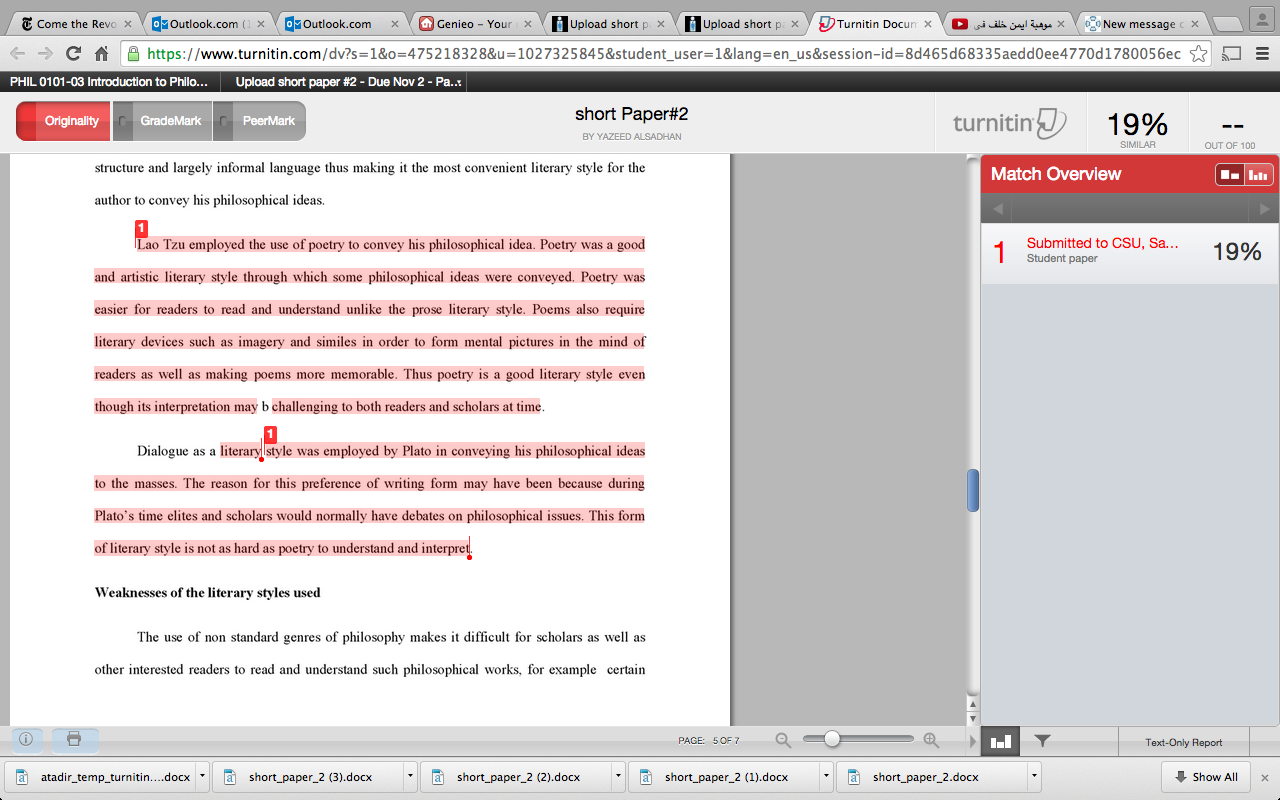This screenshot has height=800, width=1280.
Task: Click the PAGE: 5 OF 7 indicator
Action: click(x=708, y=741)
